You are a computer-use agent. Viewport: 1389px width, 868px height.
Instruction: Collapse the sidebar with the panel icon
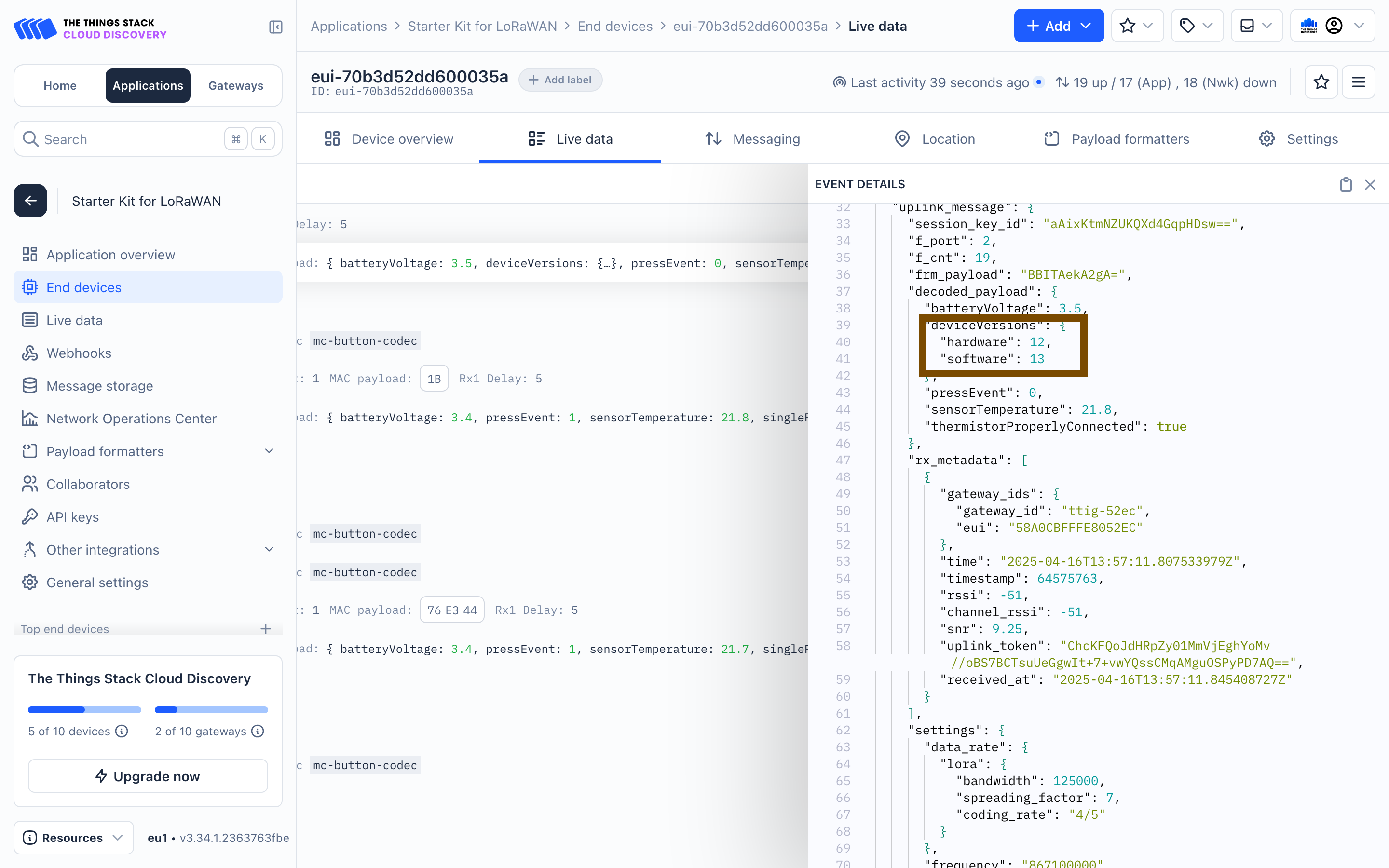click(275, 27)
